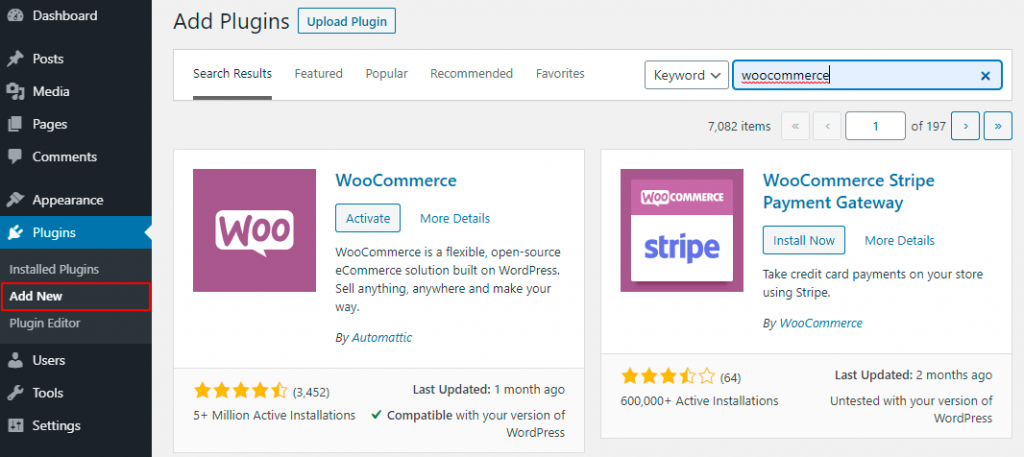The width and height of the screenshot is (1024, 457).
Task: Open WooCommerce Stripe Payment Gateway title link
Action: (x=849, y=191)
